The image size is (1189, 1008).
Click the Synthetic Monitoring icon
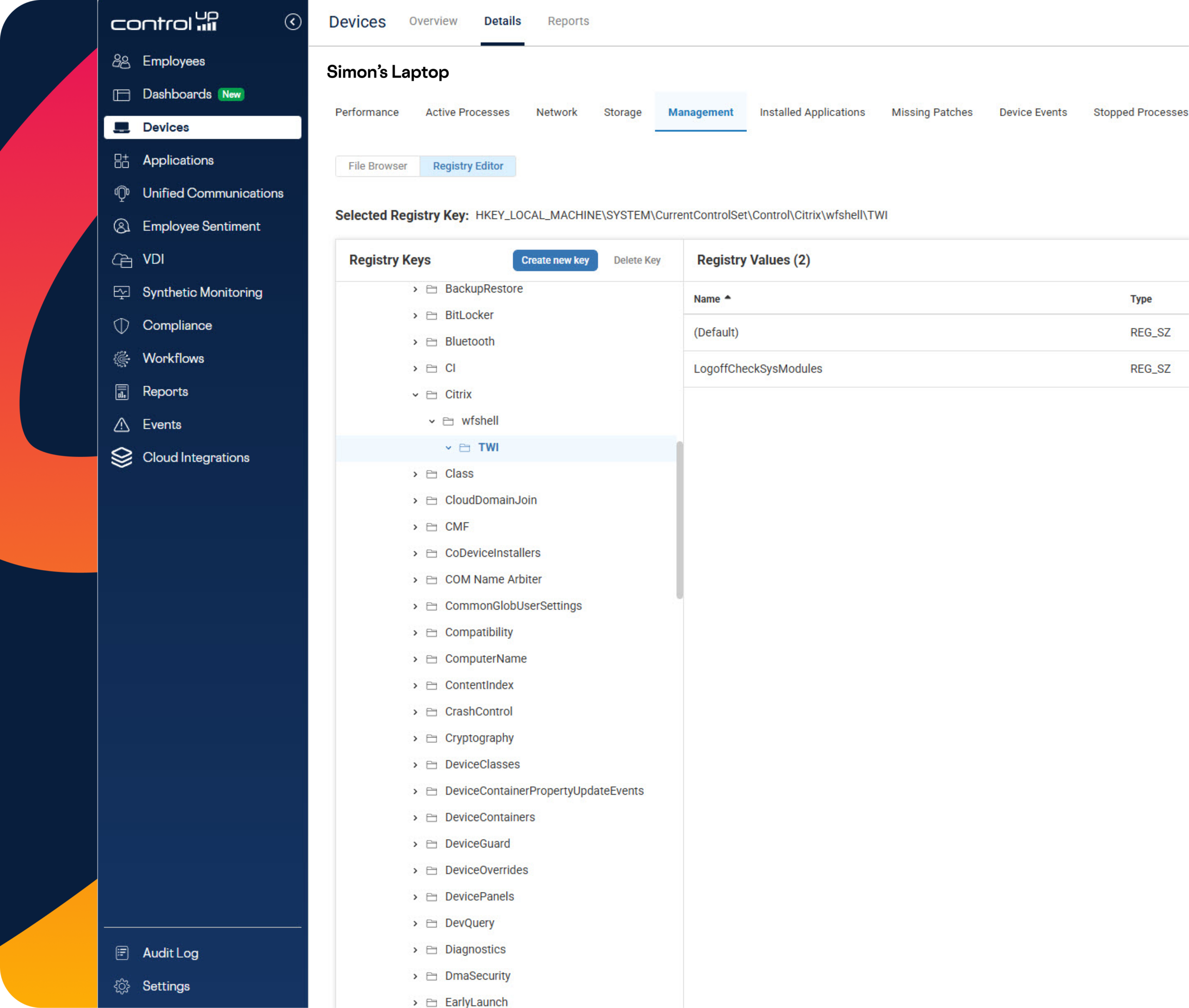(121, 293)
